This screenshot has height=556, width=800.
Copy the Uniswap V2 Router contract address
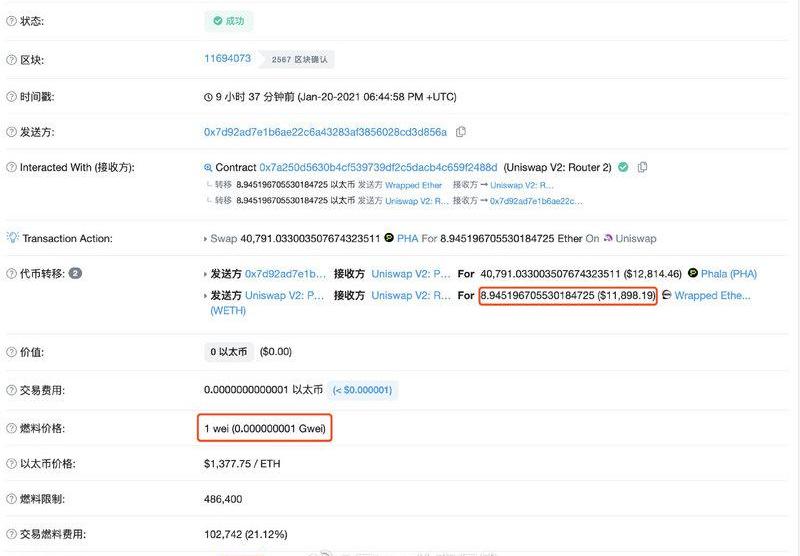(642, 167)
